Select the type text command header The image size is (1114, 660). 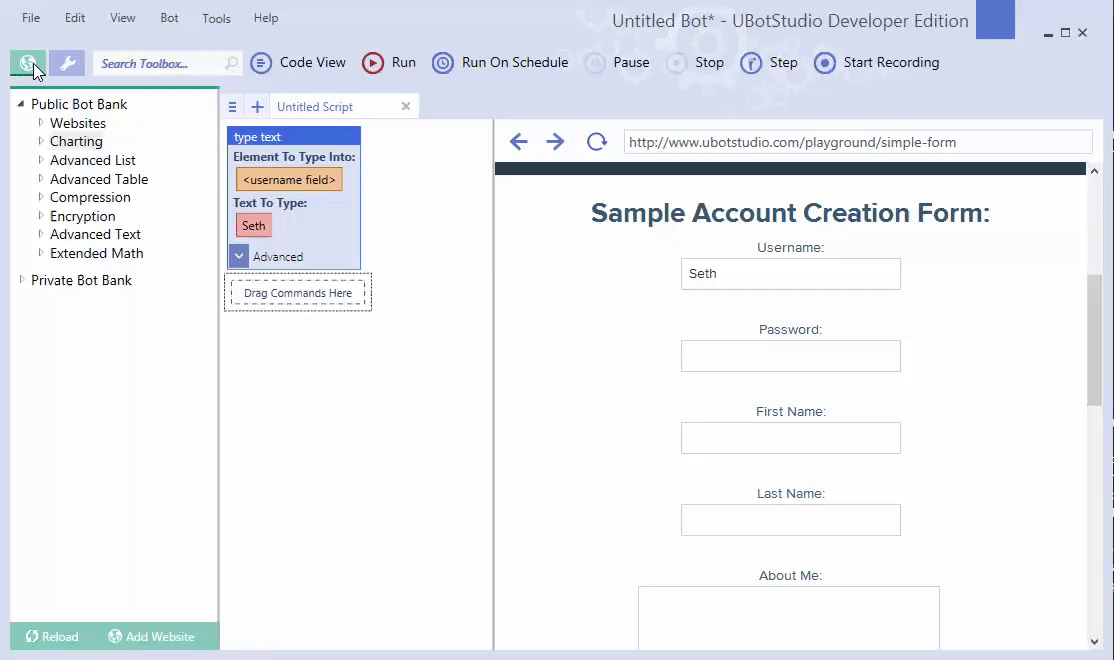293,136
